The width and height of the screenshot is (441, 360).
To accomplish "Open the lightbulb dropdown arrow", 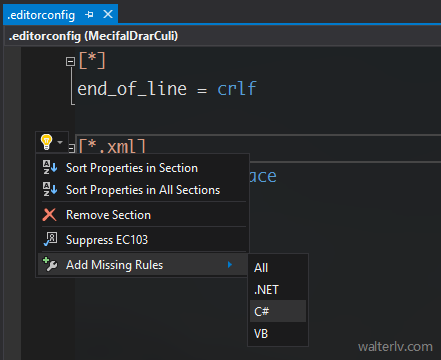I will pyautogui.click(x=60, y=142).
